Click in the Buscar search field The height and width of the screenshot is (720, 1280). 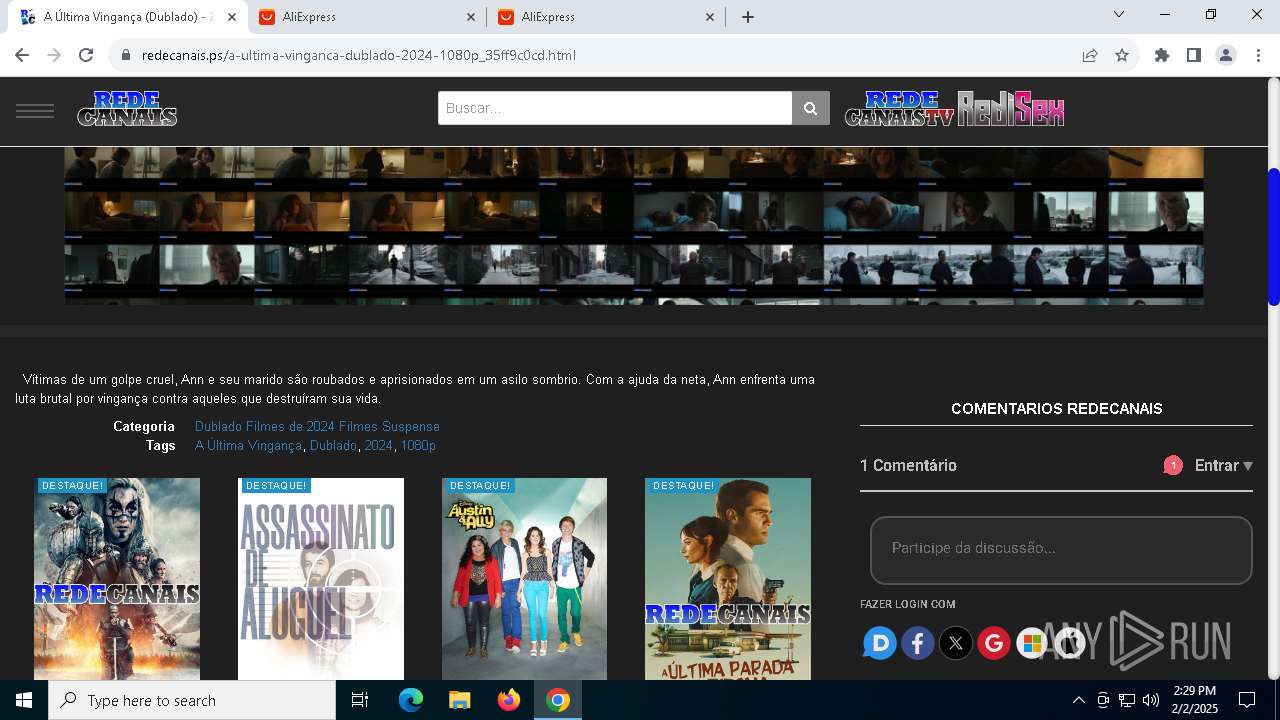pyautogui.click(x=615, y=108)
